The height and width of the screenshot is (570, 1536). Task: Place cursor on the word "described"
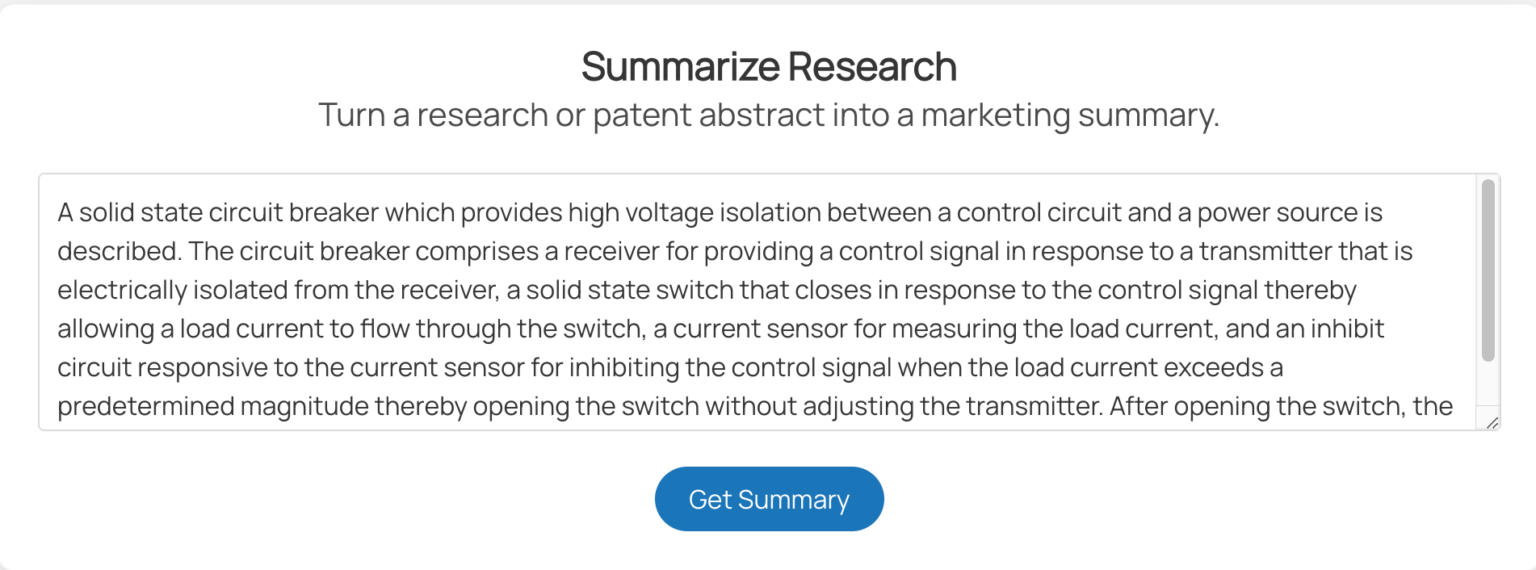116,251
